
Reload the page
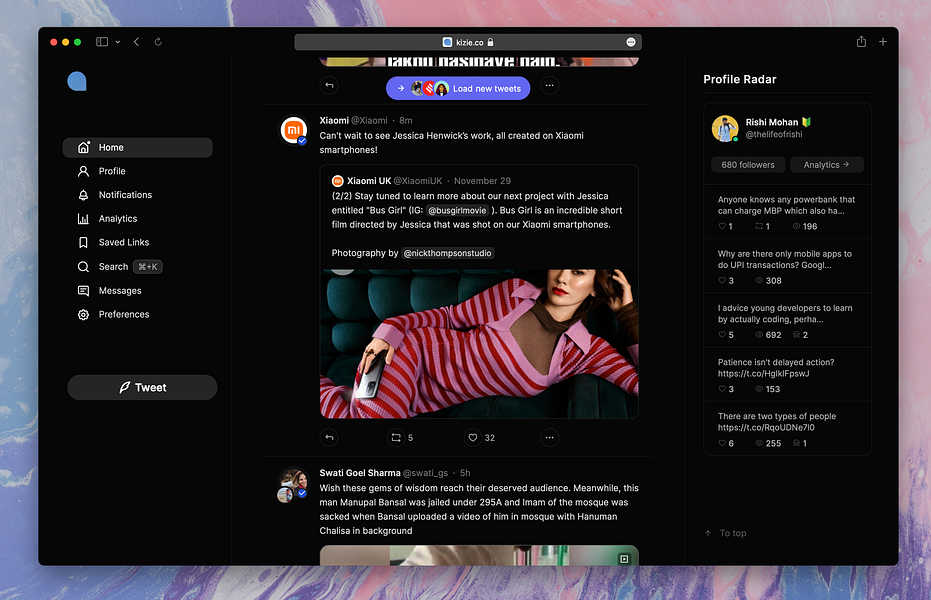click(x=158, y=42)
